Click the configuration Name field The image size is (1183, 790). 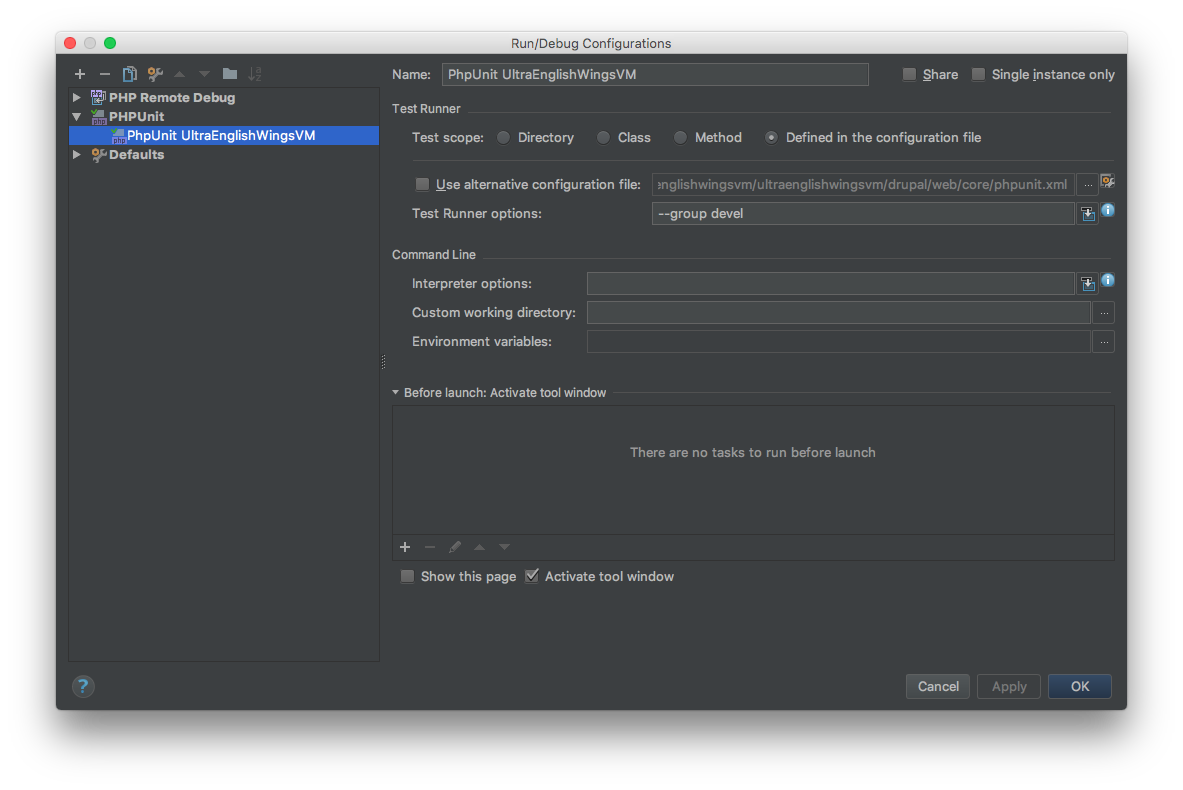click(x=655, y=74)
